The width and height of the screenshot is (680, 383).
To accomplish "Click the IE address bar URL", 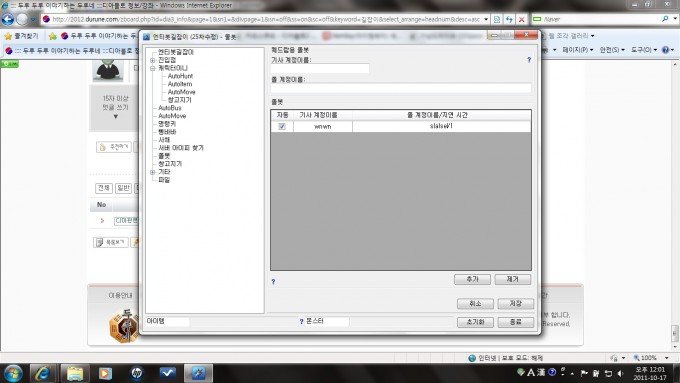I will [x=265, y=20].
